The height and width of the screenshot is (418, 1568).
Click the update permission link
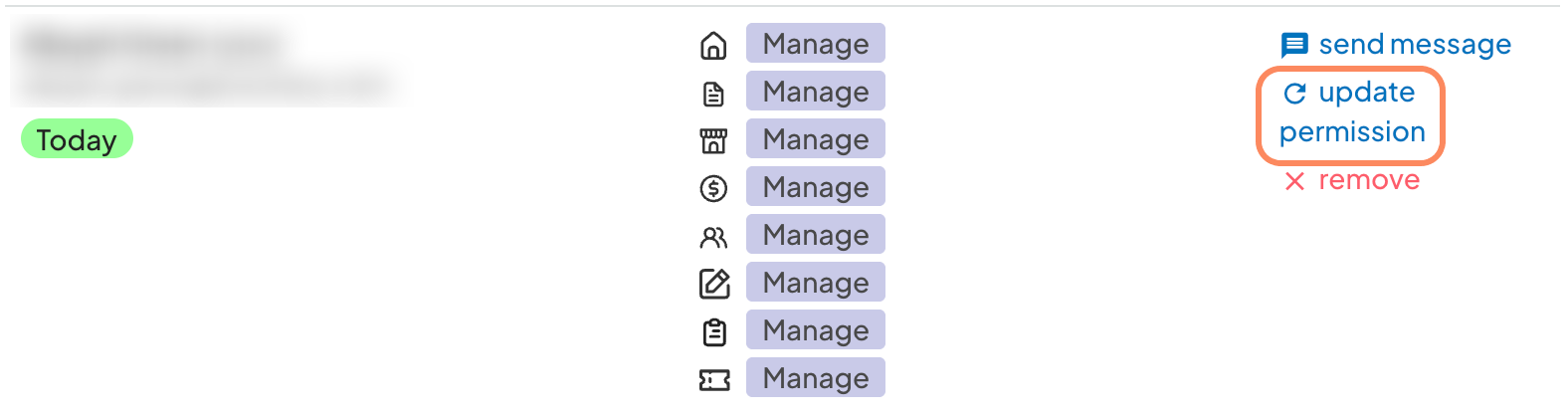tap(1351, 112)
